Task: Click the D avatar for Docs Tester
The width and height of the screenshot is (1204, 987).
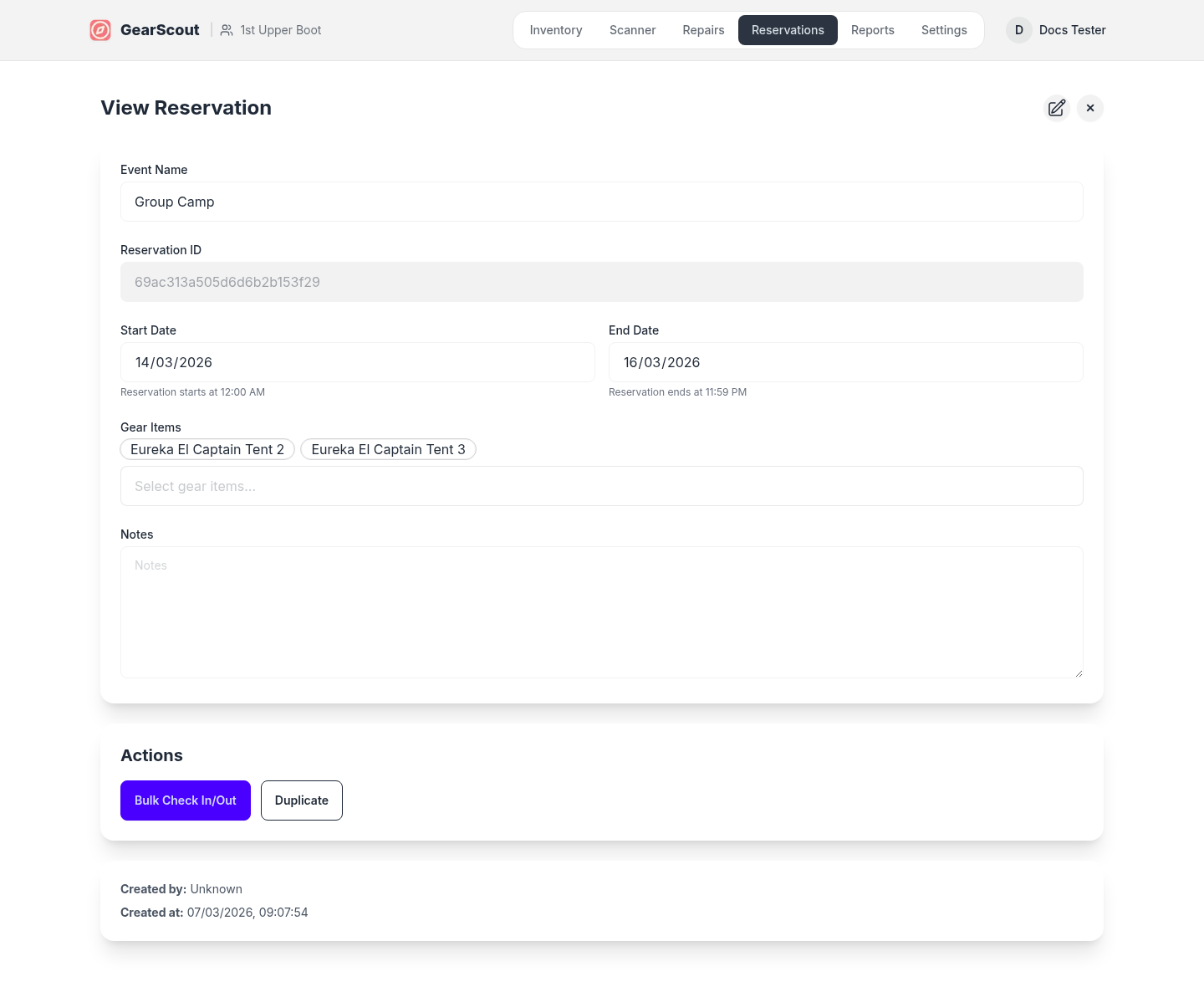Action: tap(1018, 30)
